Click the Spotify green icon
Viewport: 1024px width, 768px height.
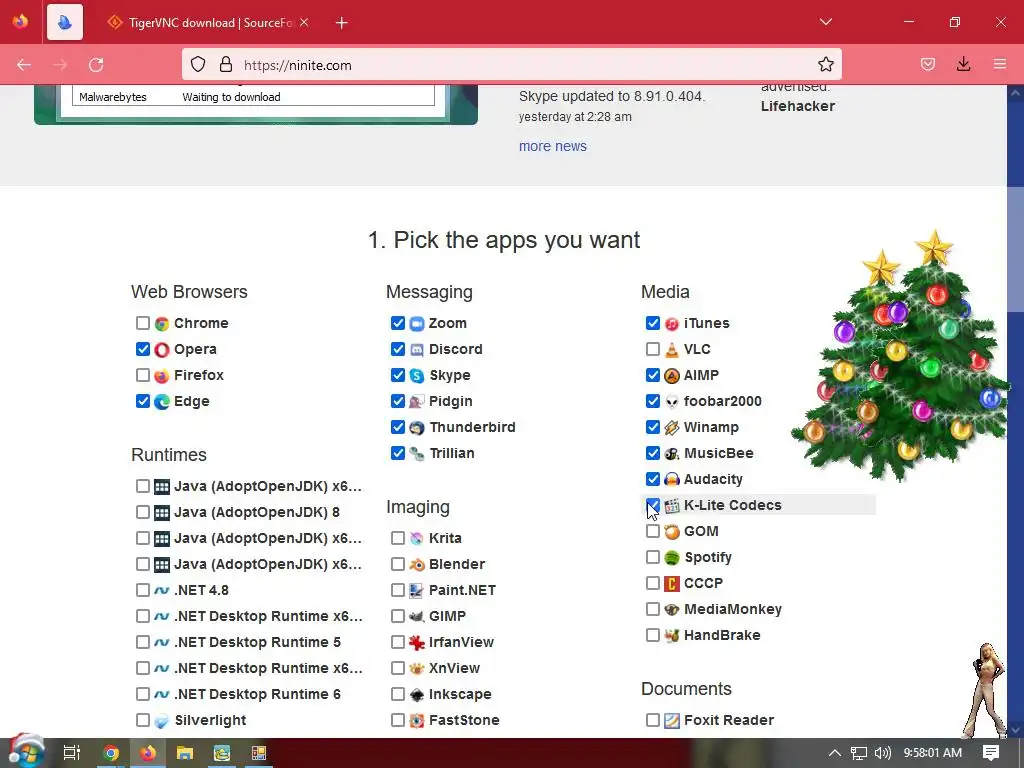pyautogui.click(x=672, y=557)
